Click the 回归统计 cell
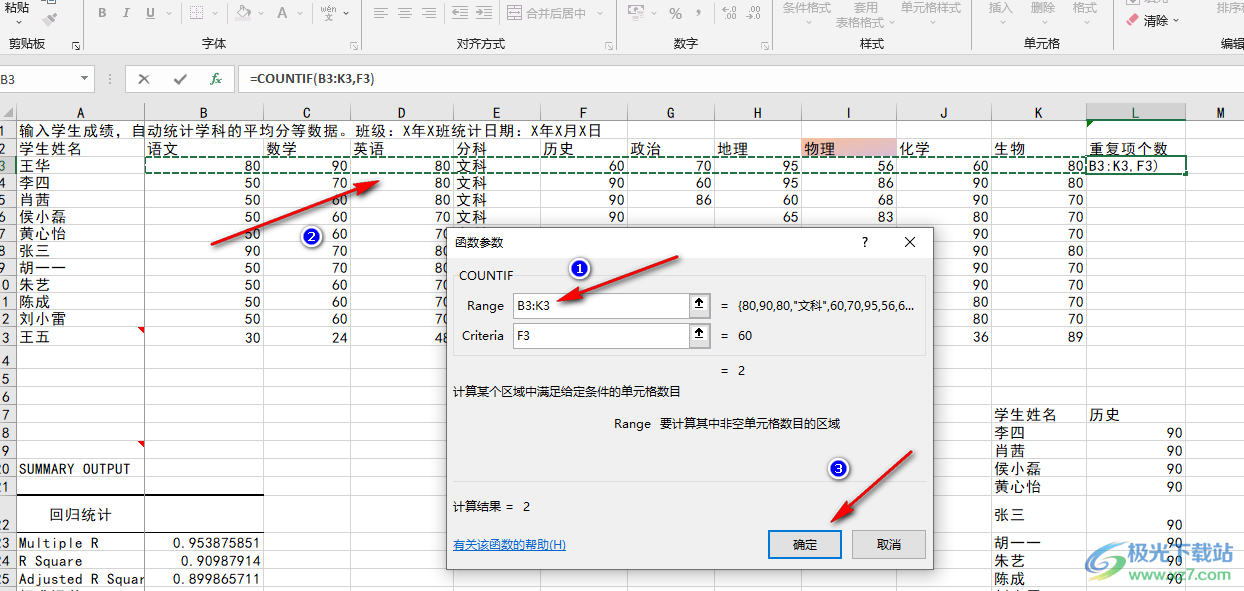The height and width of the screenshot is (591, 1244). [80, 515]
